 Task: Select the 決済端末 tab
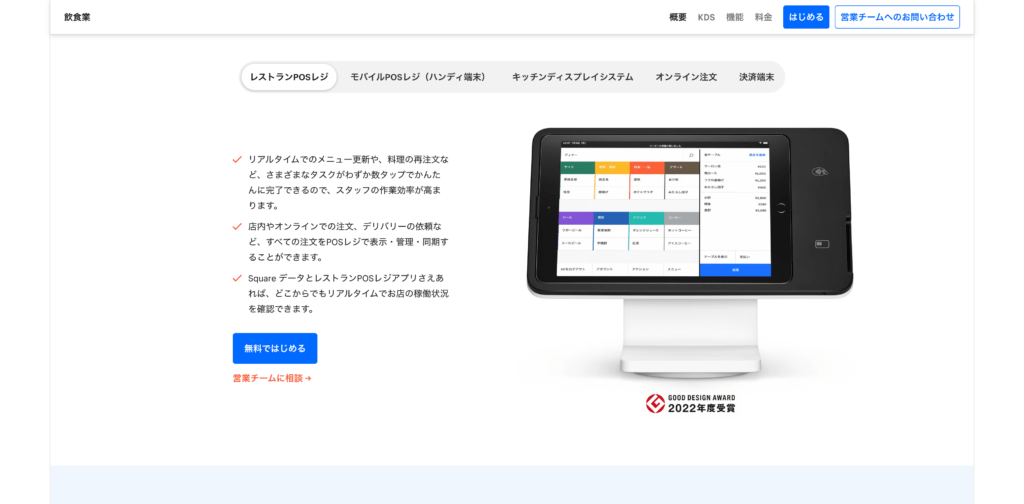tap(756, 77)
